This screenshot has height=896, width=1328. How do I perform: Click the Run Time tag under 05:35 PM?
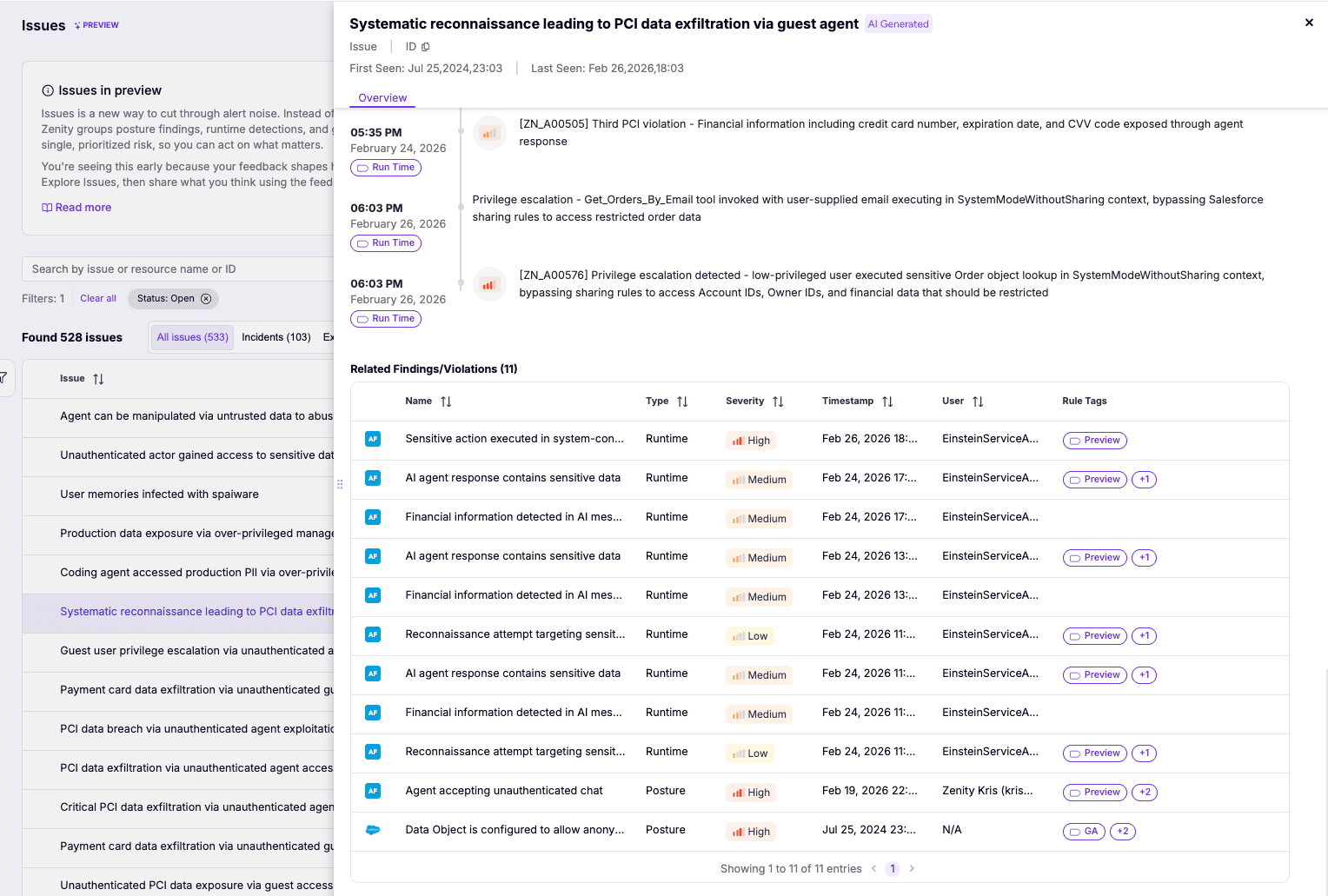386,168
